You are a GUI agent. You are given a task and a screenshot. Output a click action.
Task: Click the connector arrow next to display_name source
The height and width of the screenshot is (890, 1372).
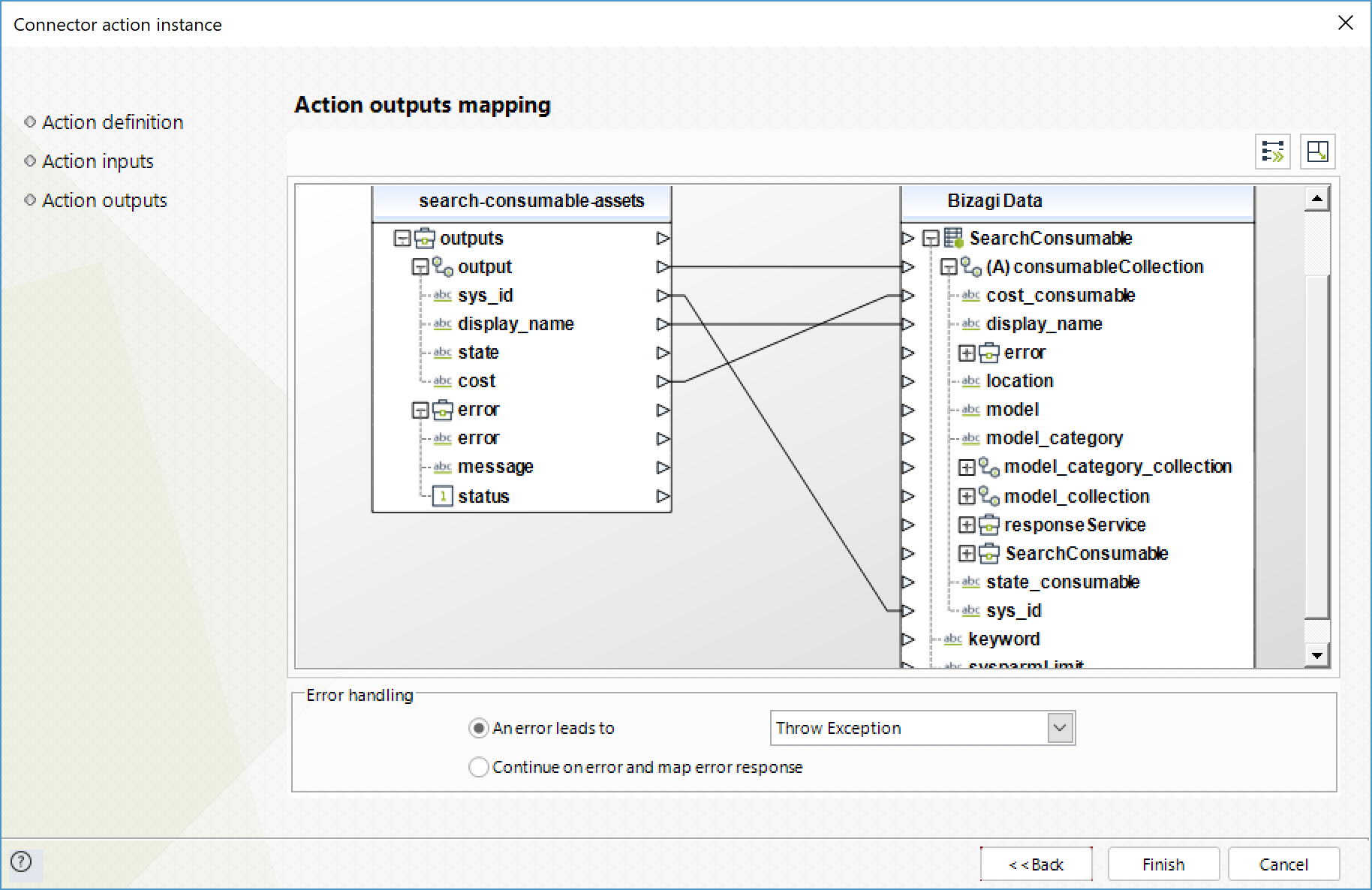(663, 324)
